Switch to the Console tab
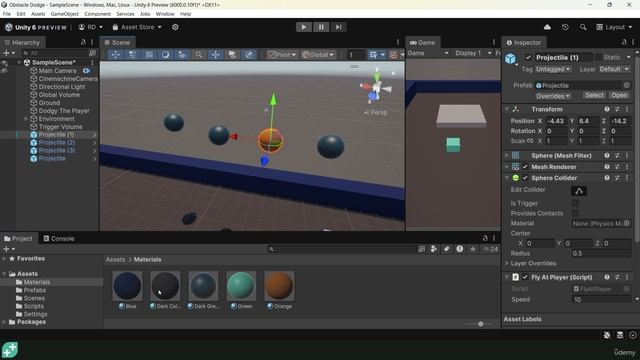640x360 pixels. coord(59,238)
